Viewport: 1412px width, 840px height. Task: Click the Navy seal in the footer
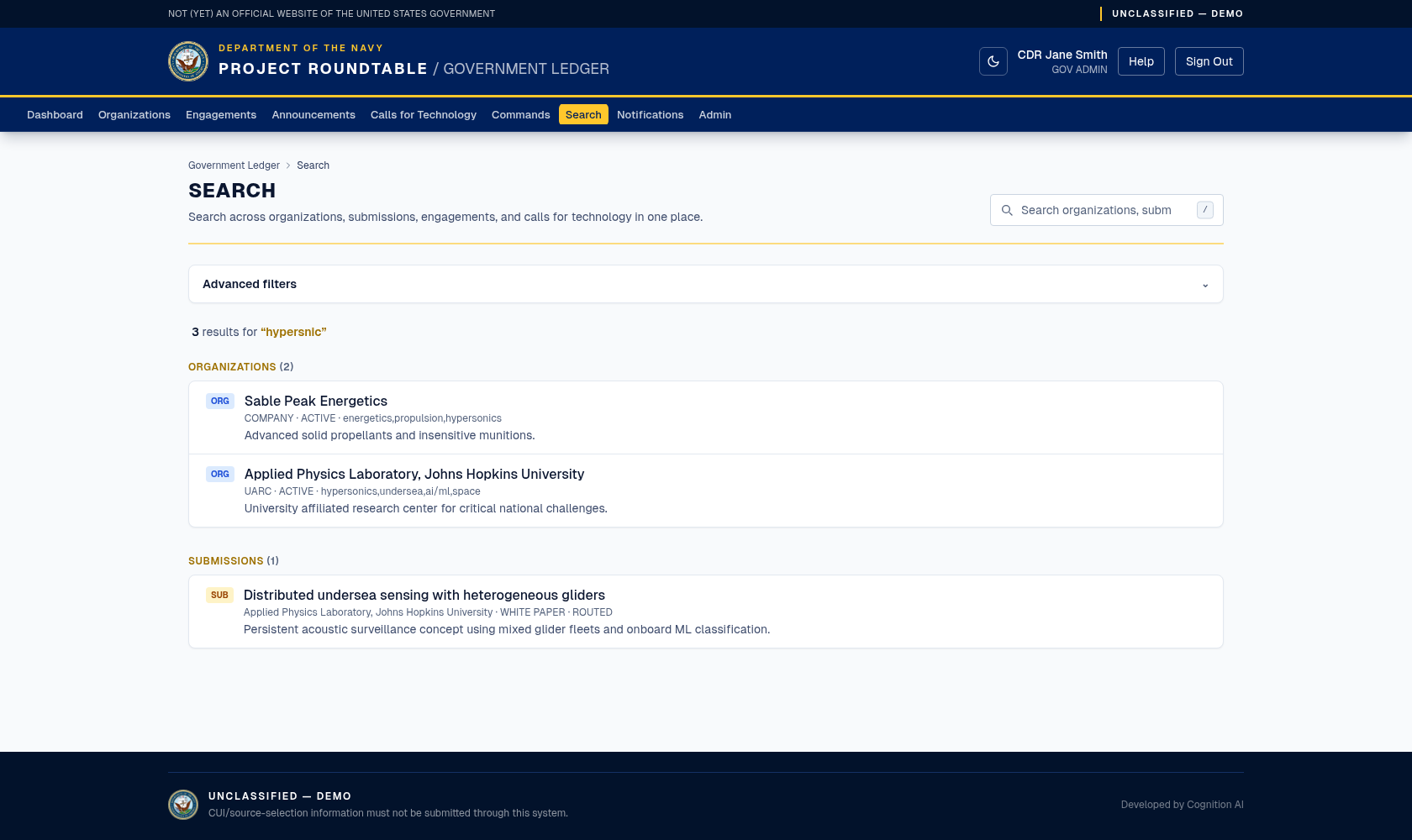tap(183, 805)
